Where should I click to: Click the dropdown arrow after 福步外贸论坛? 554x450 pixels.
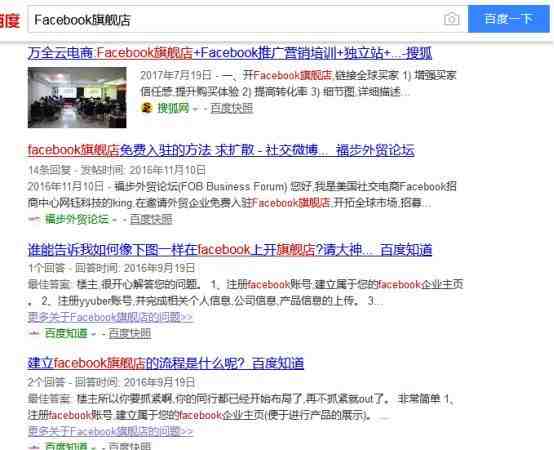pyautogui.click(x=114, y=220)
